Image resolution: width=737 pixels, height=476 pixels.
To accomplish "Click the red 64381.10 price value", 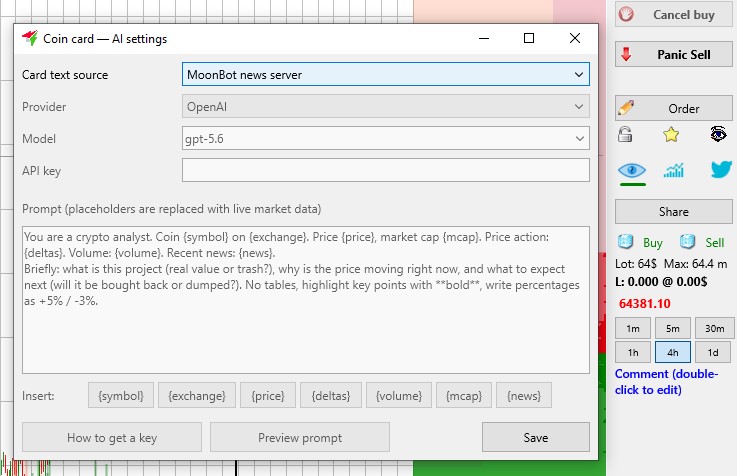I will click(644, 304).
